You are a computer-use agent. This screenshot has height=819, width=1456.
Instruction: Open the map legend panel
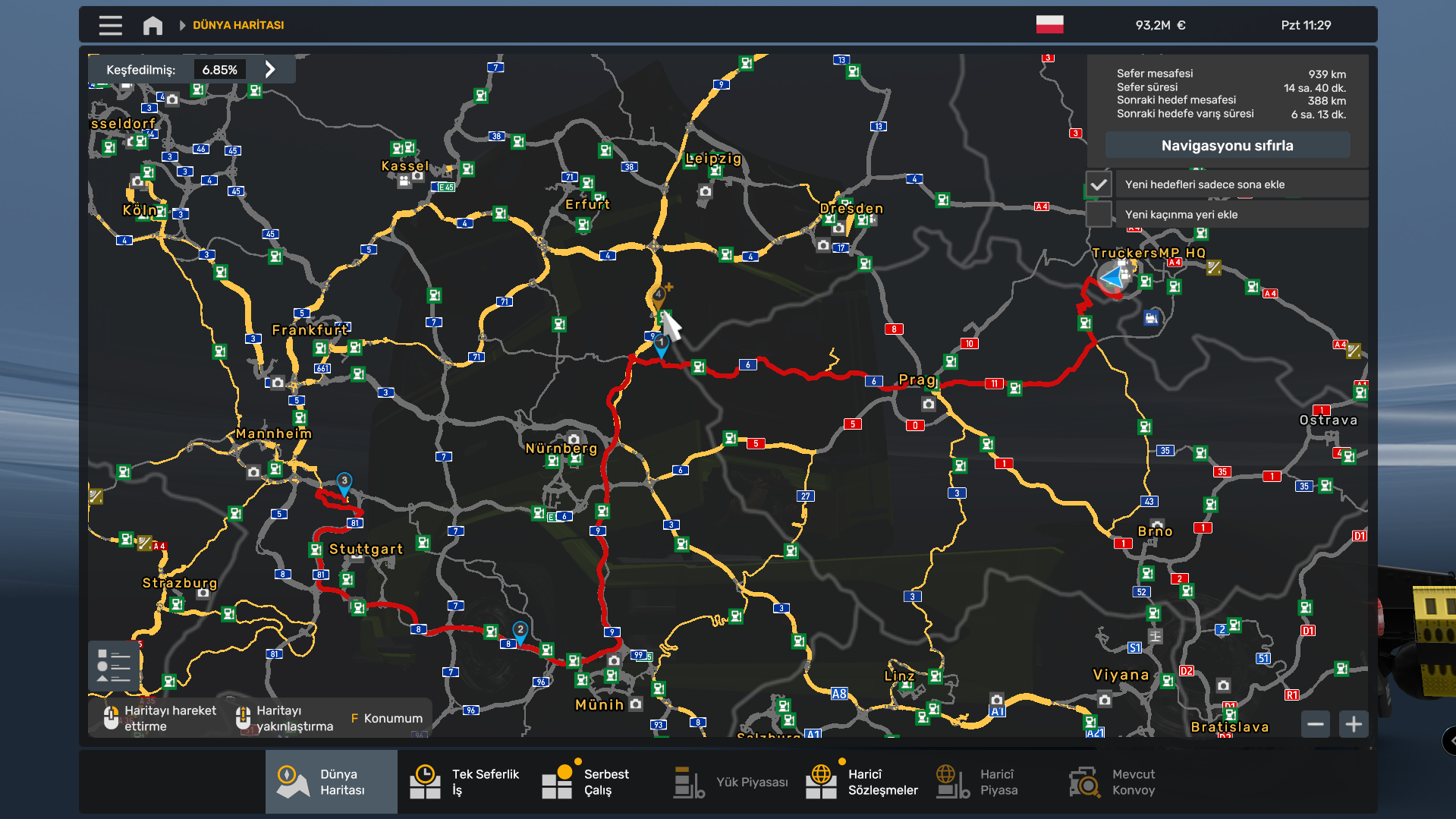click(113, 666)
